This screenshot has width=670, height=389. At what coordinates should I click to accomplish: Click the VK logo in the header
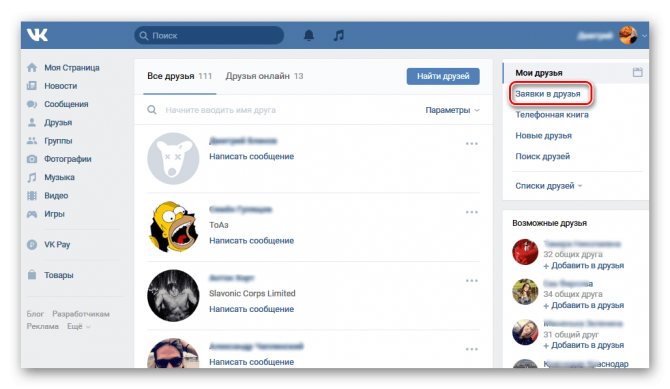coord(37,35)
